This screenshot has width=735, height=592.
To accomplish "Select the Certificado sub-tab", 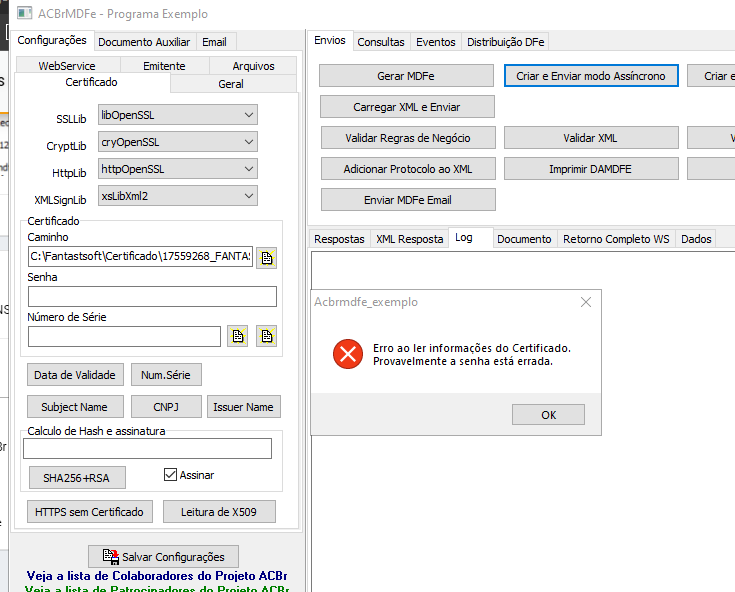I will [x=91, y=82].
